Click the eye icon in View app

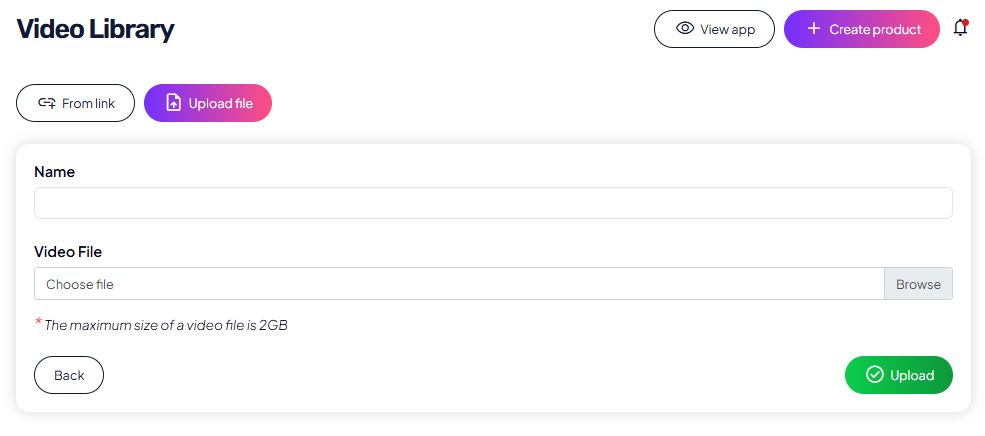(x=685, y=29)
